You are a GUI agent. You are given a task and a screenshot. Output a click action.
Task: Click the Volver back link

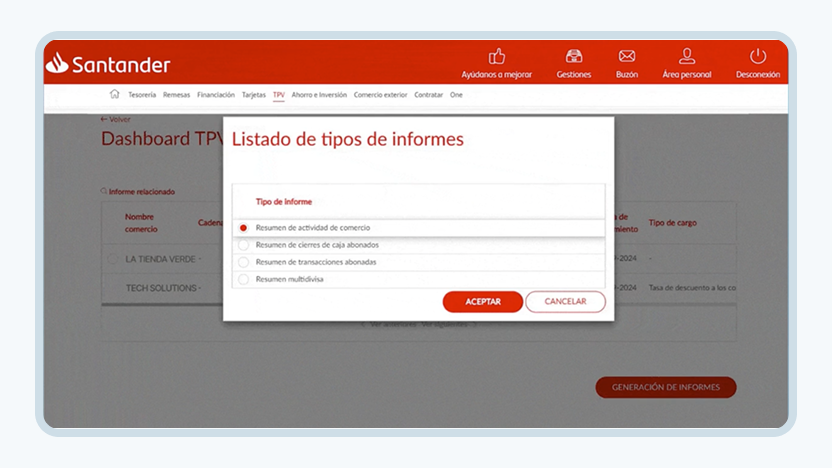[x=116, y=119]
